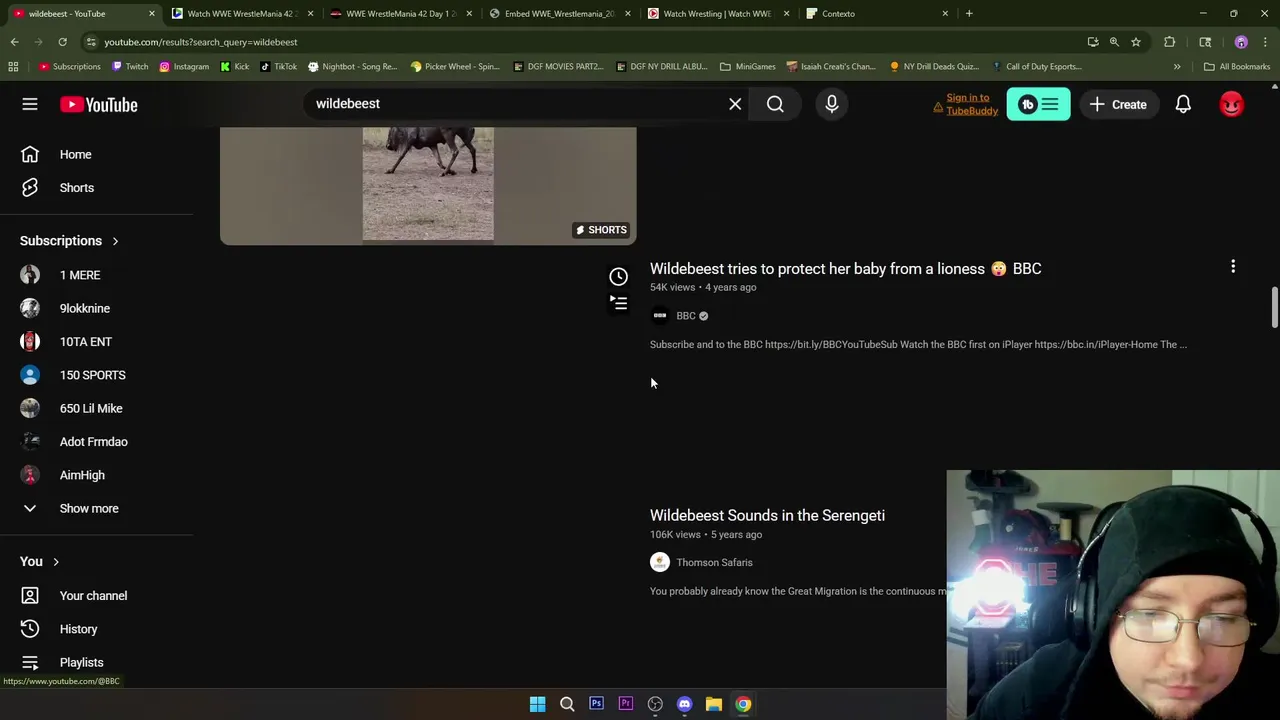
Task: Show hidden bookmarks with the overflow chevron
Action: tap(1177, 66)
